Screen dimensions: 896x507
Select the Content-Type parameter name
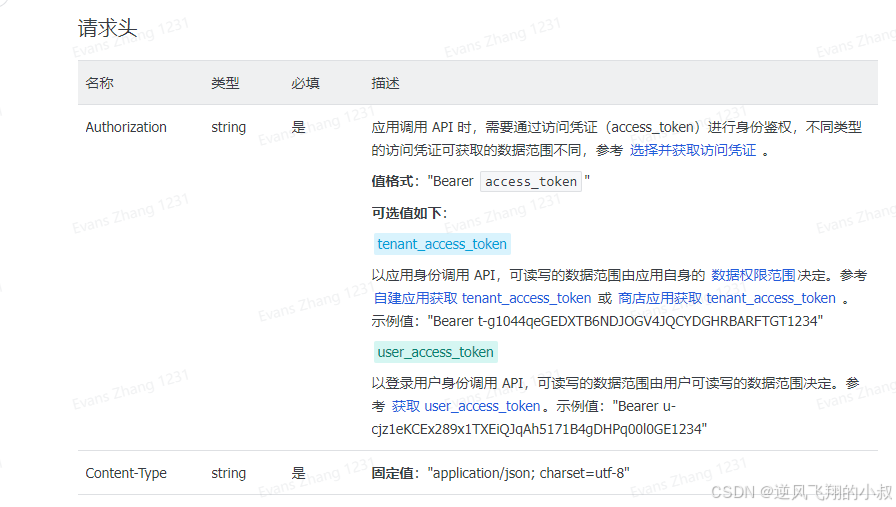click(126, 473)
